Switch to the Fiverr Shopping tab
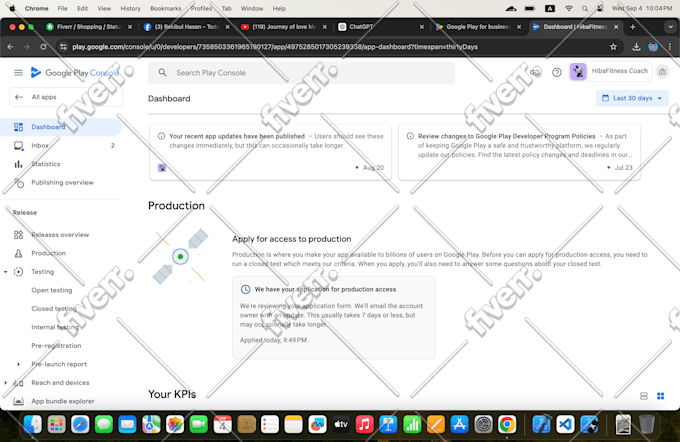680x442 pixels. (x=89, y=27)
